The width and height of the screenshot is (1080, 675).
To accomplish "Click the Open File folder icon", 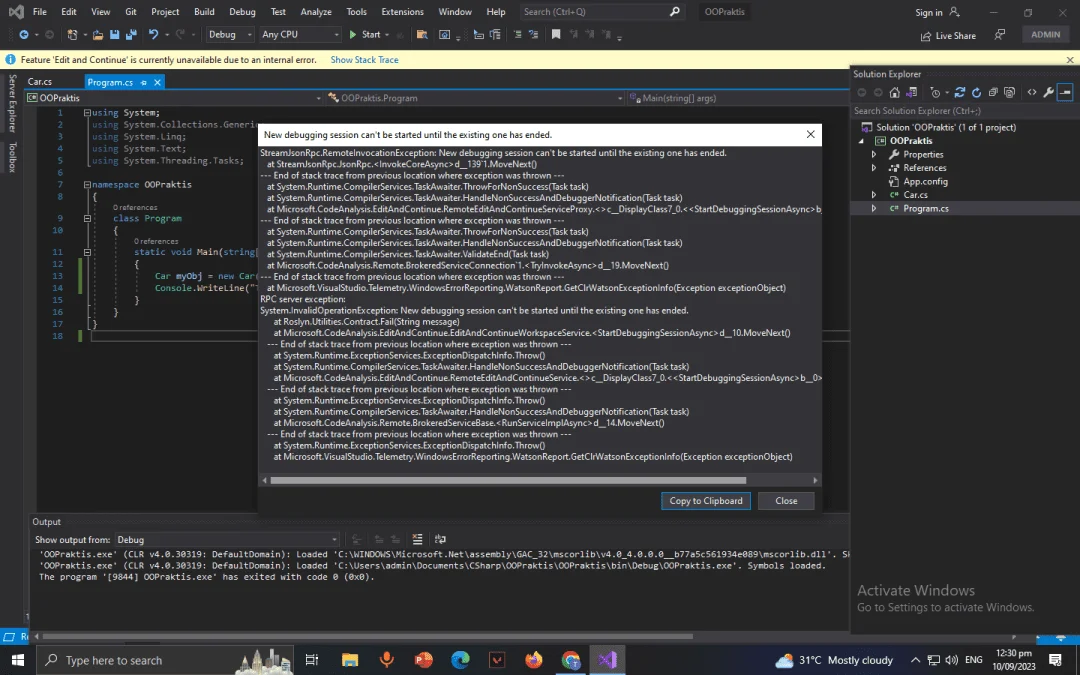I will click(98, 34).
